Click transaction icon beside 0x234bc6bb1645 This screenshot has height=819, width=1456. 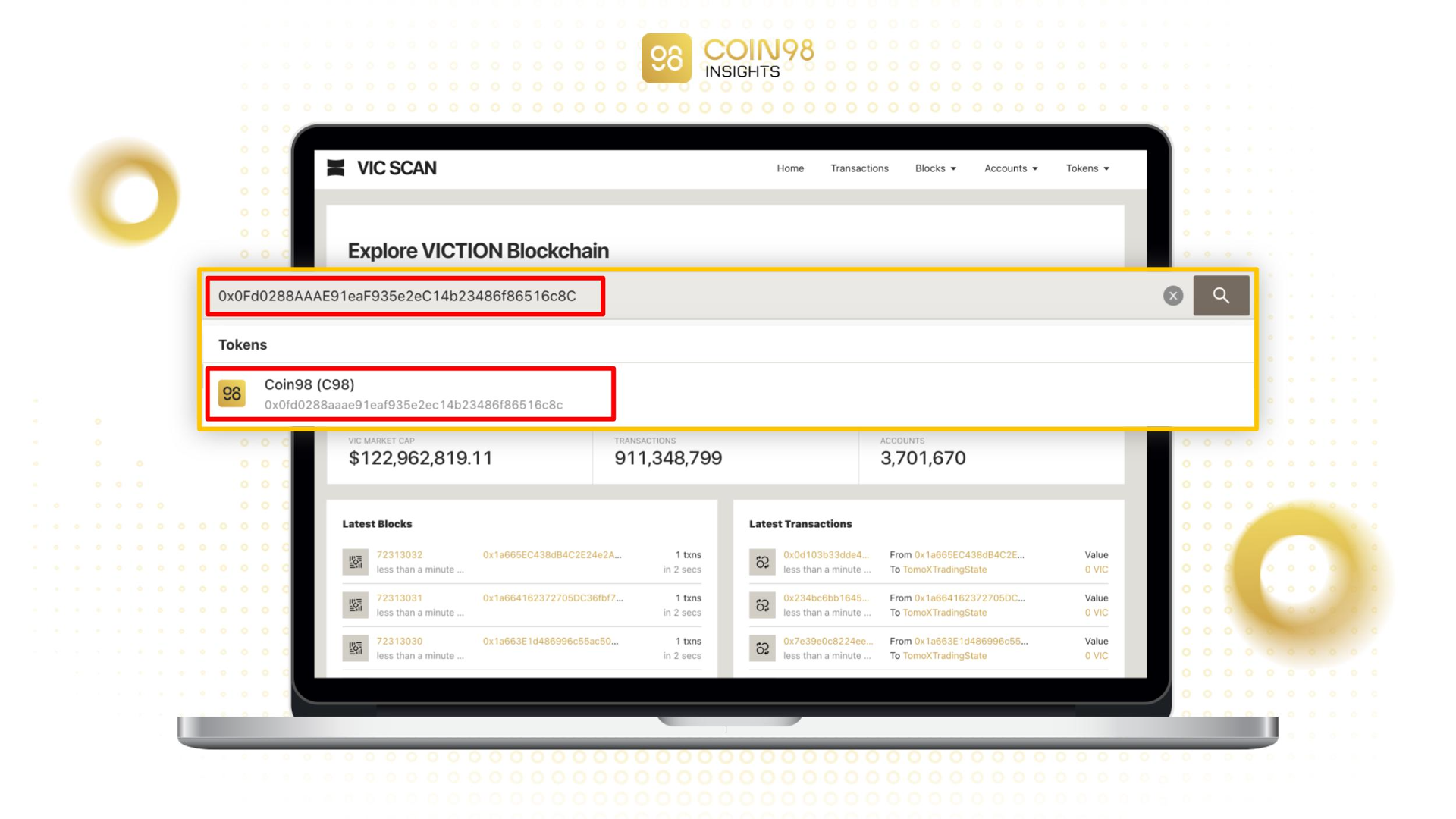click(x=762, y=605)
